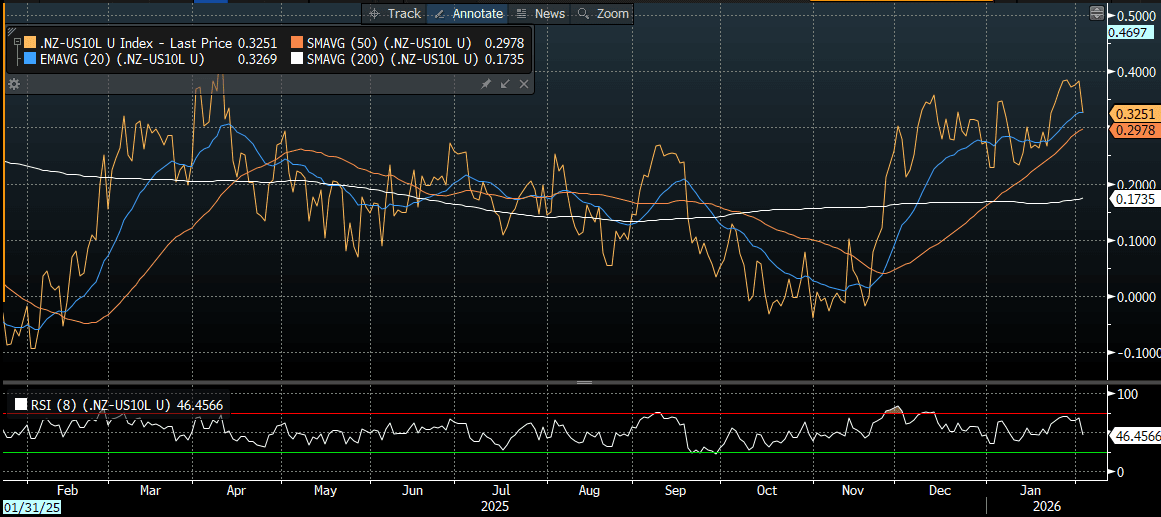The height and width of the screenshot is (517, 1161).
Task: Pin the chart legend panel
Action: tap(486, 85)
